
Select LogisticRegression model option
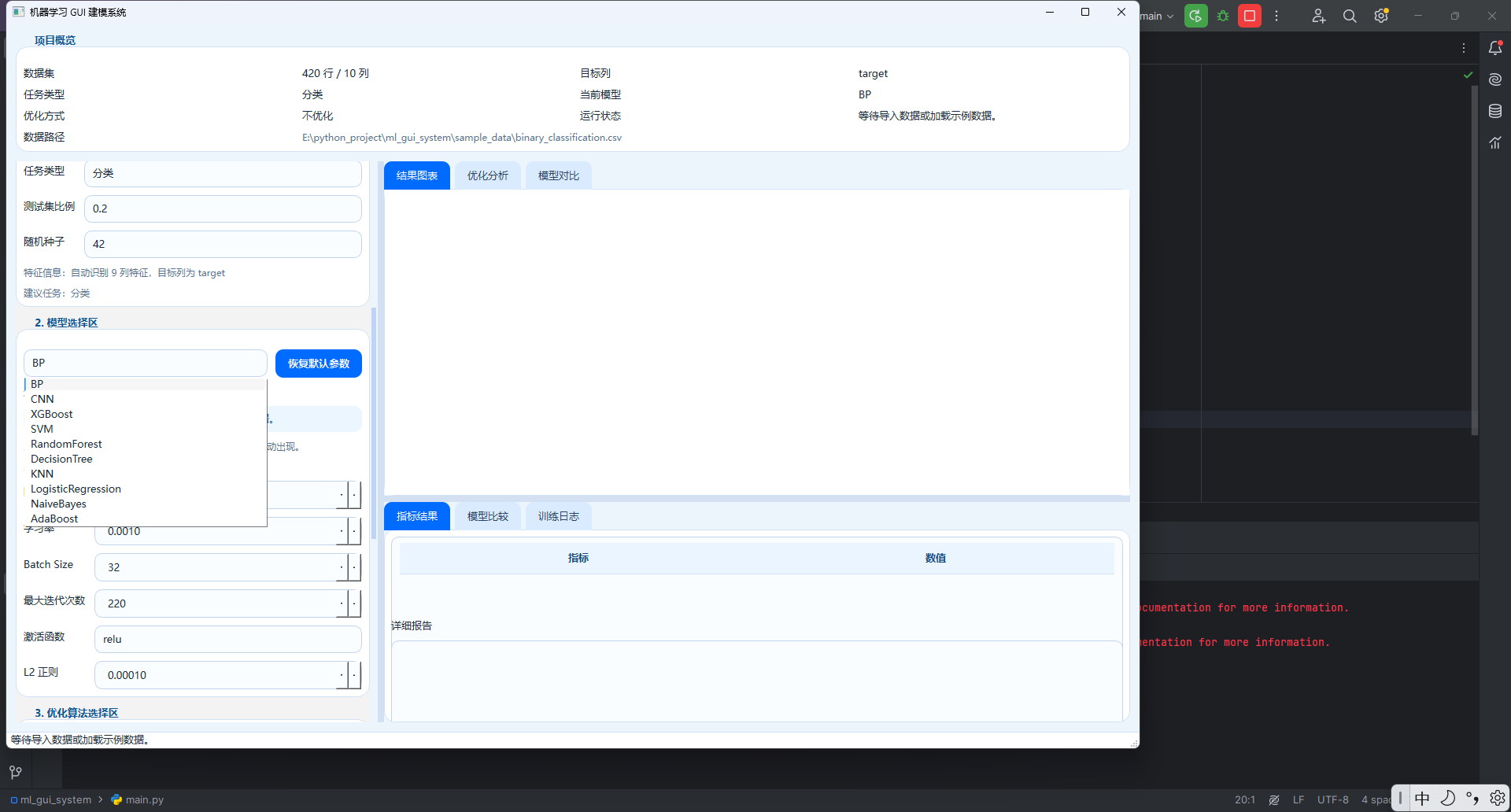(146, 489)
